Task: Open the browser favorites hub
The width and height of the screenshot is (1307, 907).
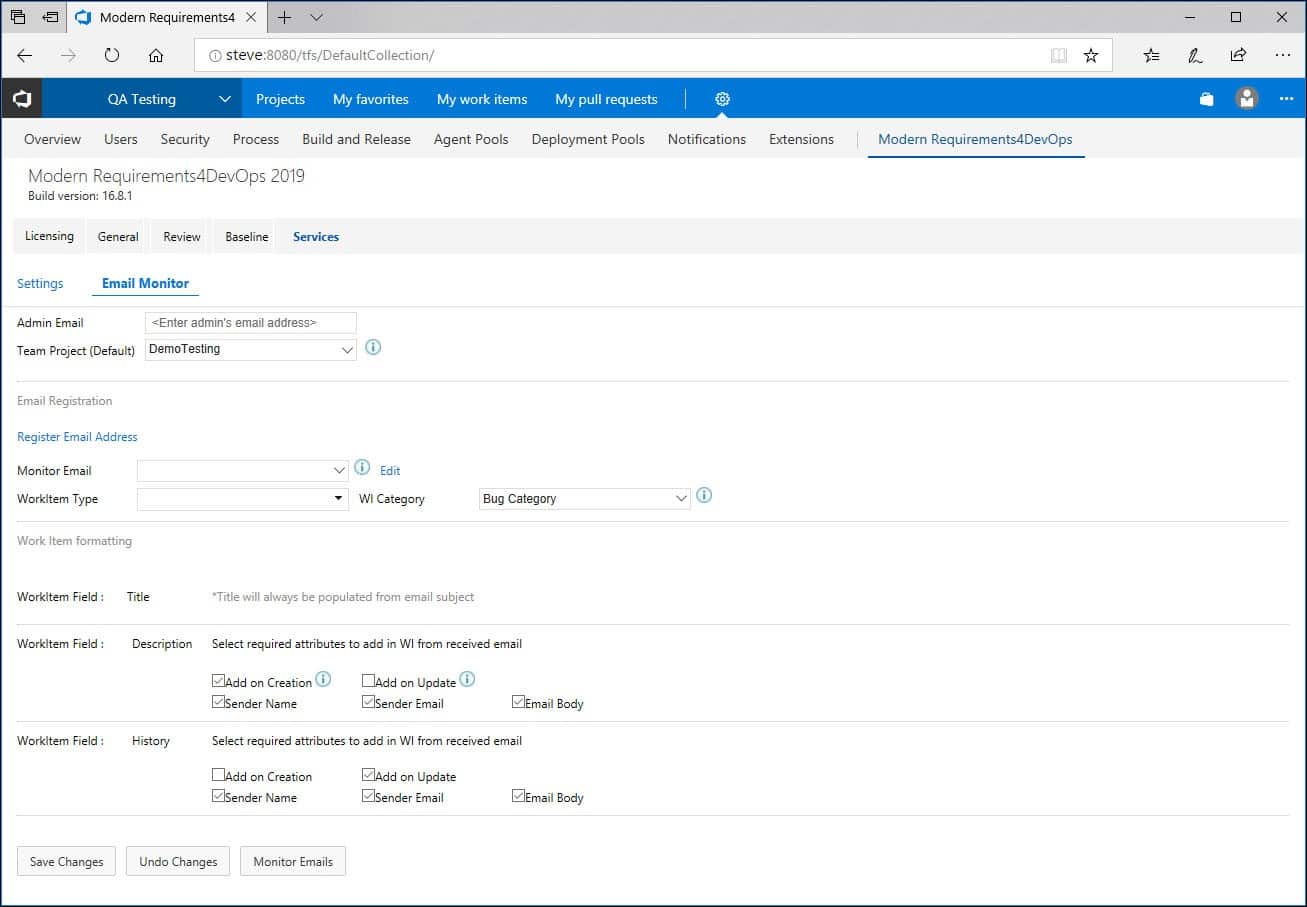Action: (1152, 55)
